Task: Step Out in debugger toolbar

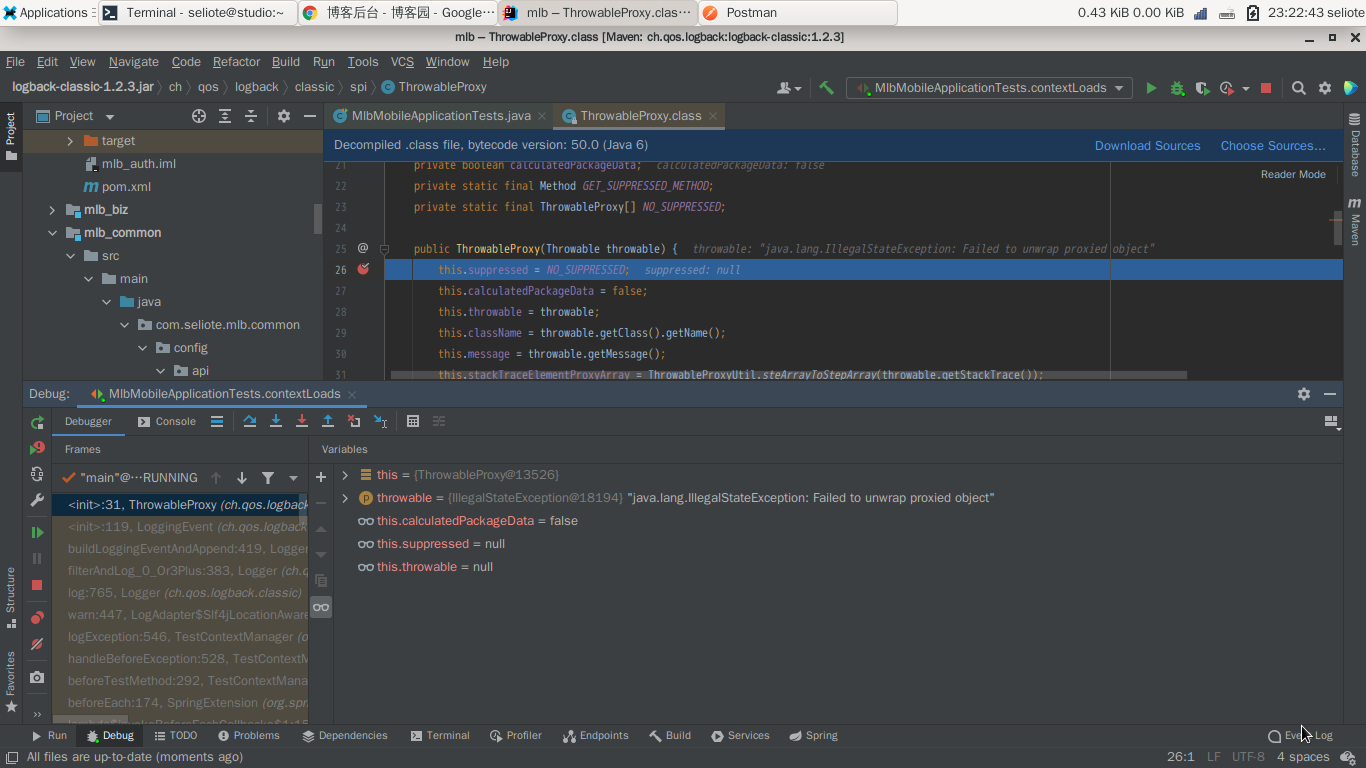Action: pos(328,421)
